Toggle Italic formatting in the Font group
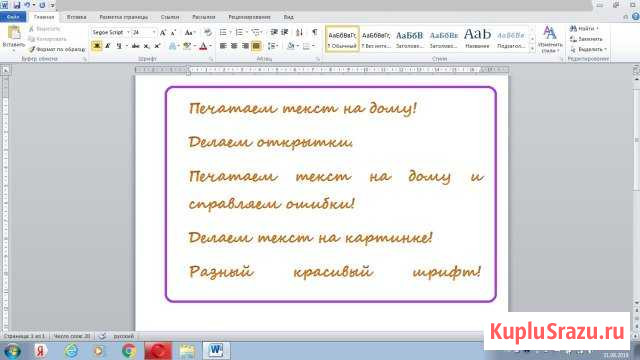 click(x=108, y=46)
